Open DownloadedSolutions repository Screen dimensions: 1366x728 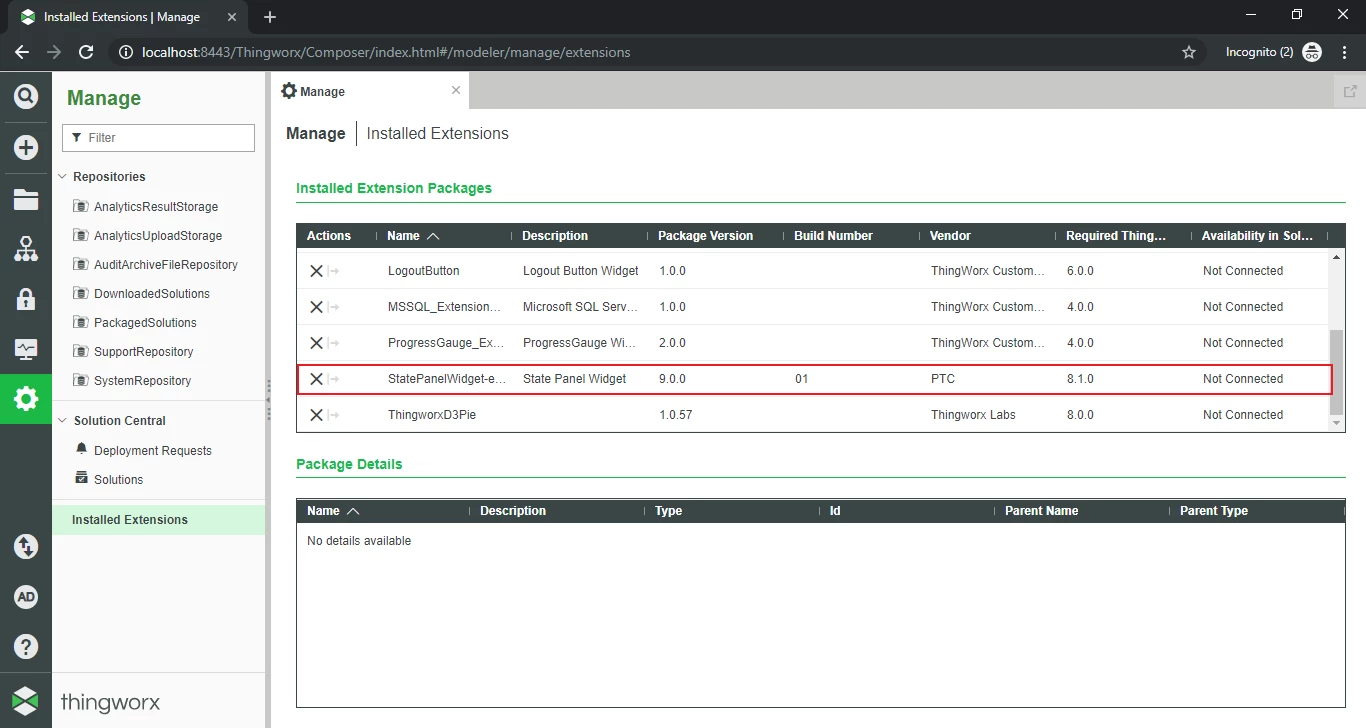click(152, 294)
